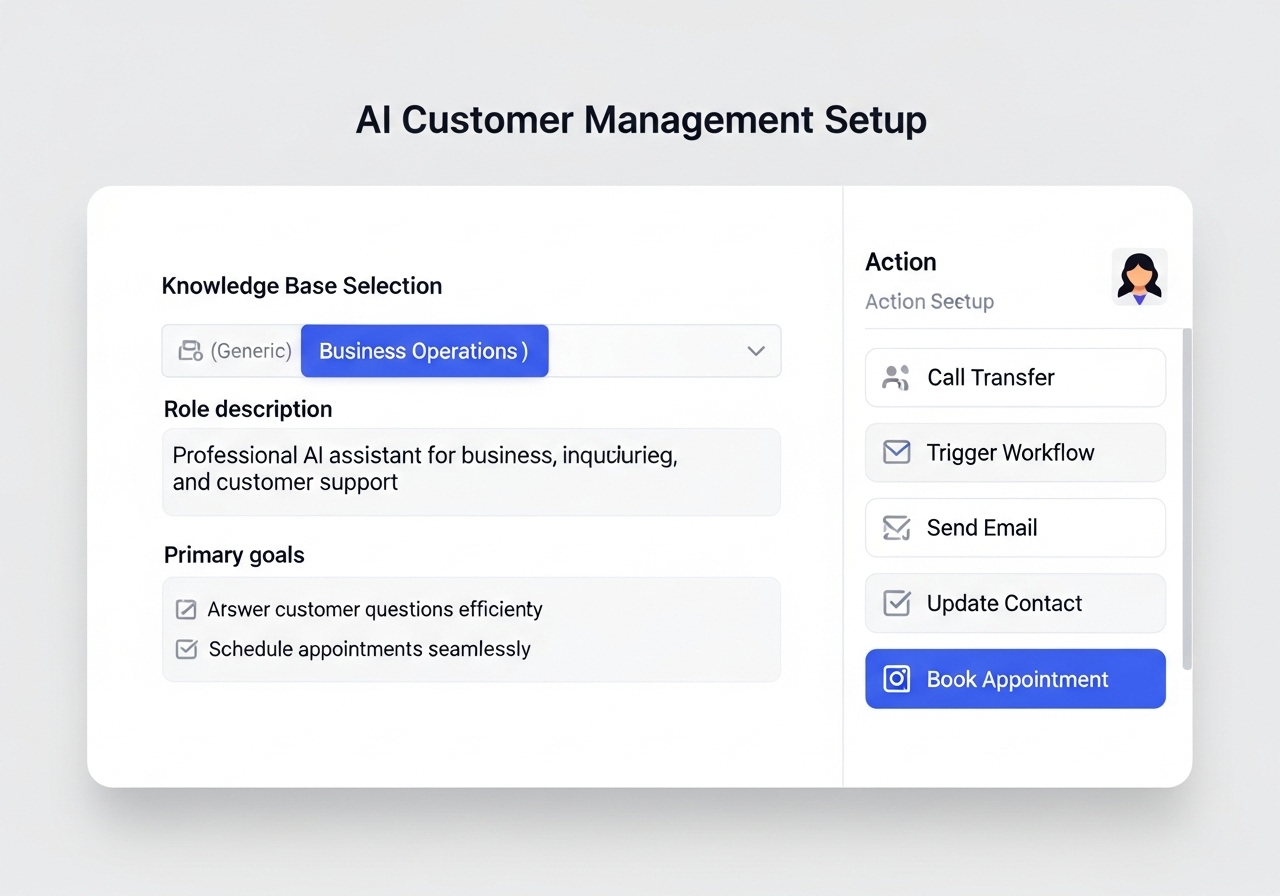Click the calendar icon on Book Appointment
Image resolution: width=1280 pixels, height=896 pixels.
(x=896, y=679)
